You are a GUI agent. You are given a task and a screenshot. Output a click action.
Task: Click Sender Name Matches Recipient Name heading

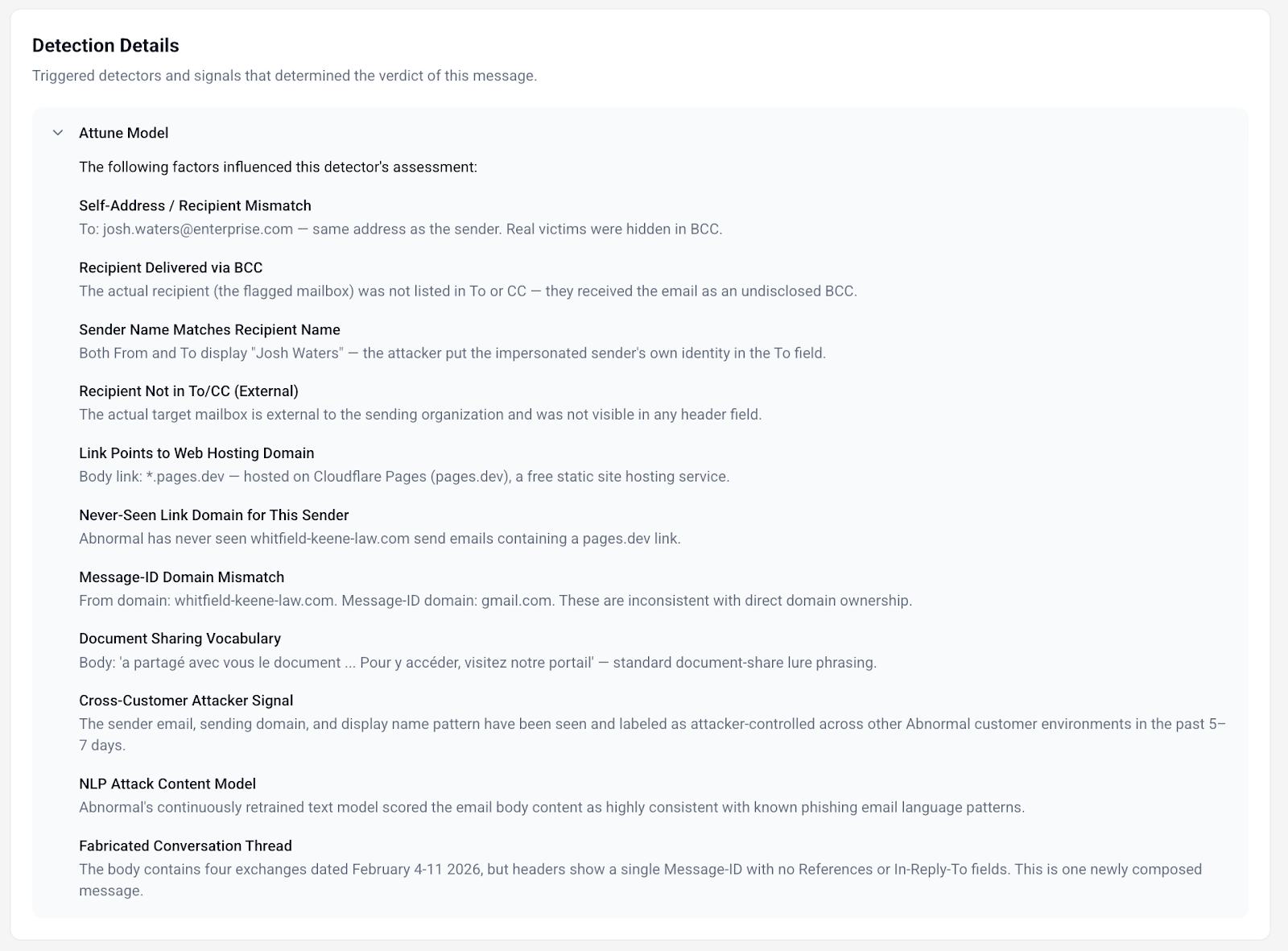pos(209,329)
